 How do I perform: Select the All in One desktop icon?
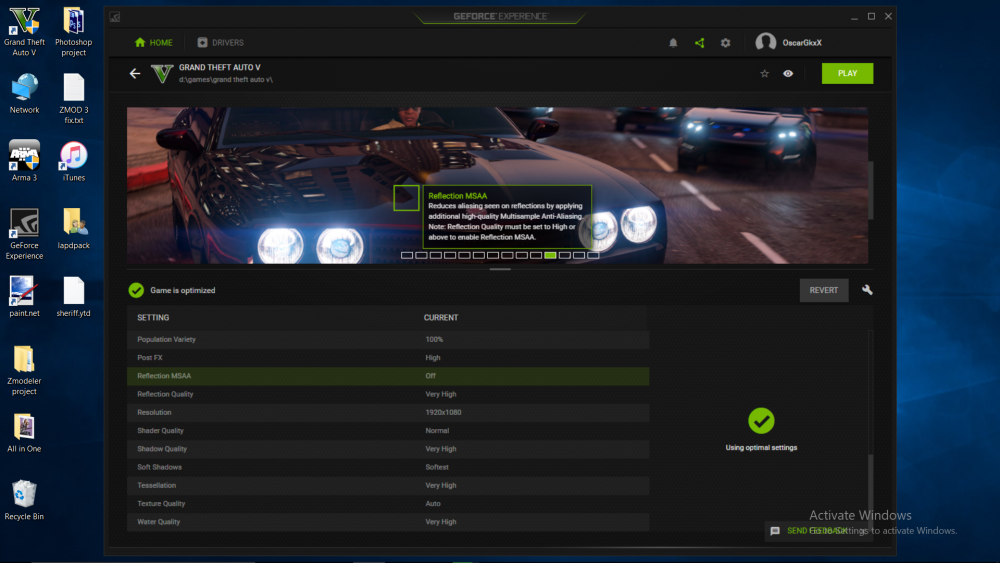24,433
